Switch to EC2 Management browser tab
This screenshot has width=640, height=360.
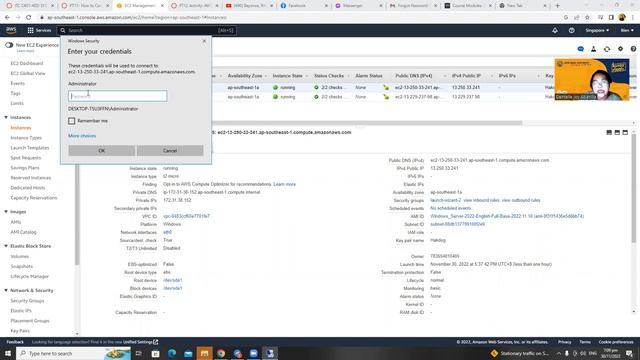140,6
